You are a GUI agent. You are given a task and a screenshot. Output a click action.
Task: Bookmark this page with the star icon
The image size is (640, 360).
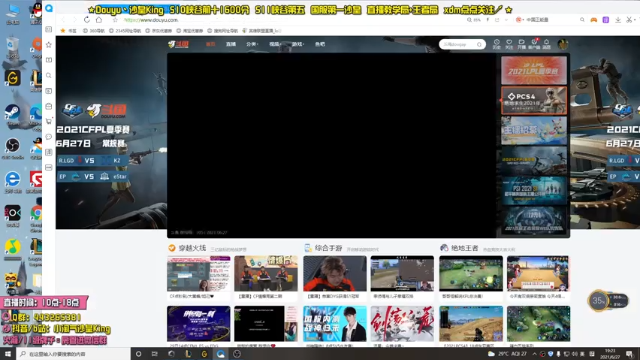pyautogui.click(x=115, y=20)
